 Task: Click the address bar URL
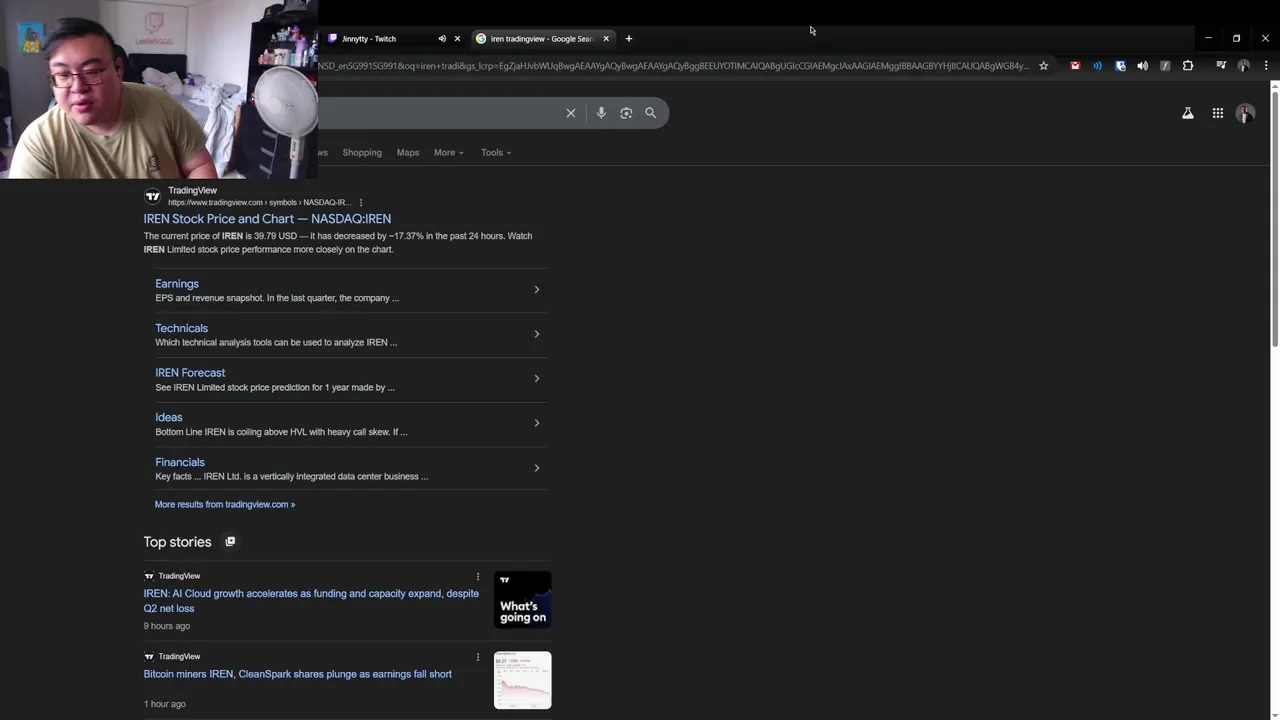pyautogui.click(x=674, y=66)
